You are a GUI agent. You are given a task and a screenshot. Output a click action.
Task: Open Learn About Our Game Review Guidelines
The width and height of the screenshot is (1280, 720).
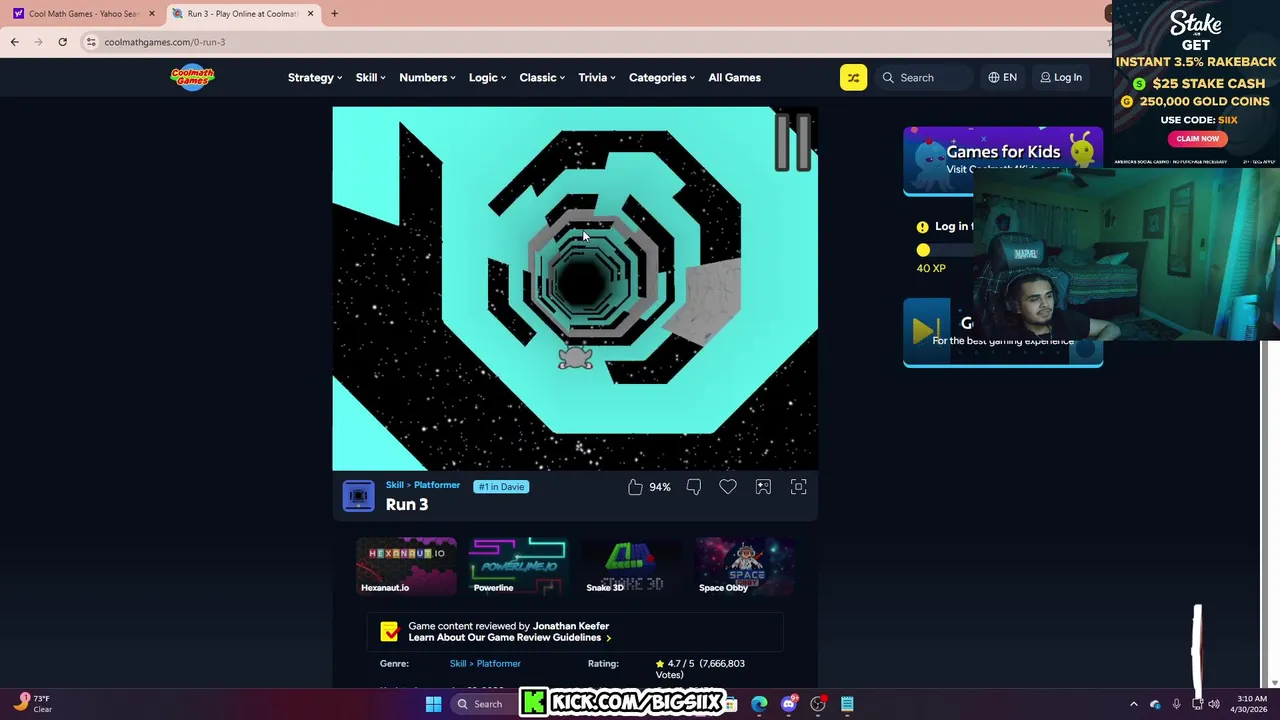tap(509, 638)
